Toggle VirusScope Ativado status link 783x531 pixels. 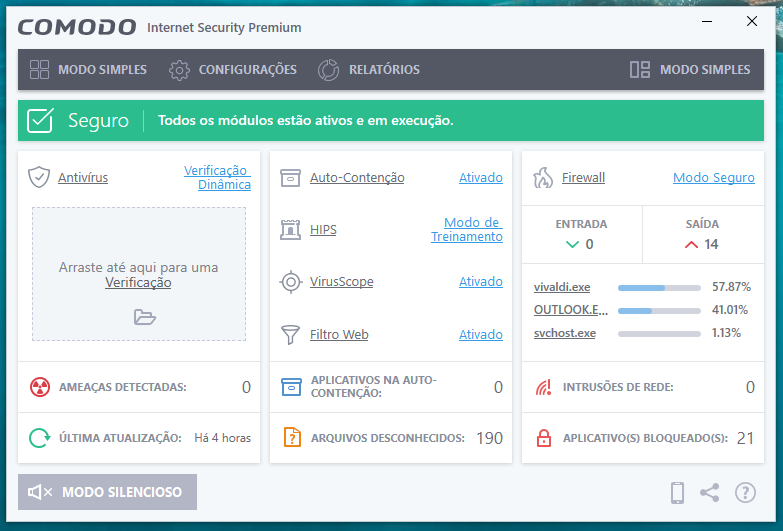point(481,282)
